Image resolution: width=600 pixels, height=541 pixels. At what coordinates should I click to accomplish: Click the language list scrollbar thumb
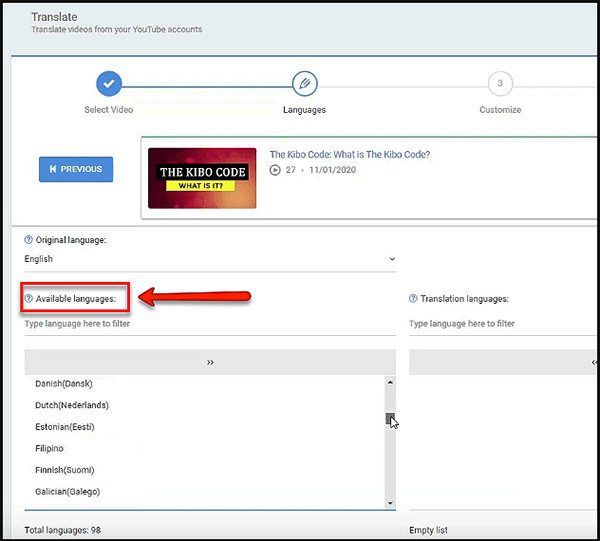pyautogui.click(x=390, y=419)
